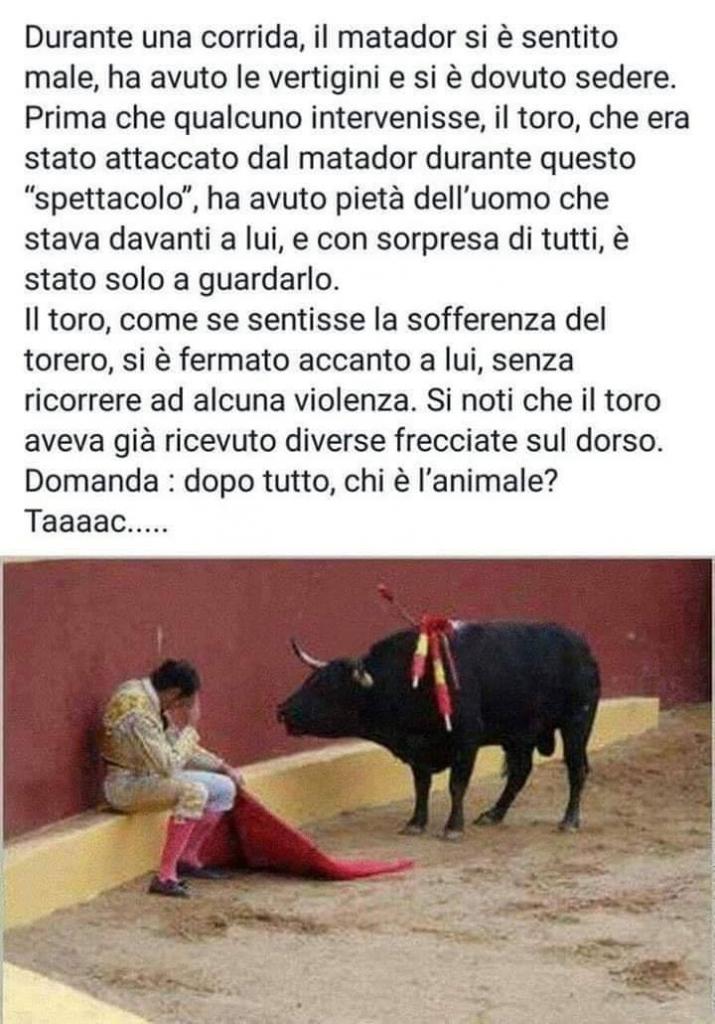This screenshot has width=715, height=1024.
Task: Click the words "stato solo a guardarlo."
Action: pyautogui.click(x=182, y=280)
